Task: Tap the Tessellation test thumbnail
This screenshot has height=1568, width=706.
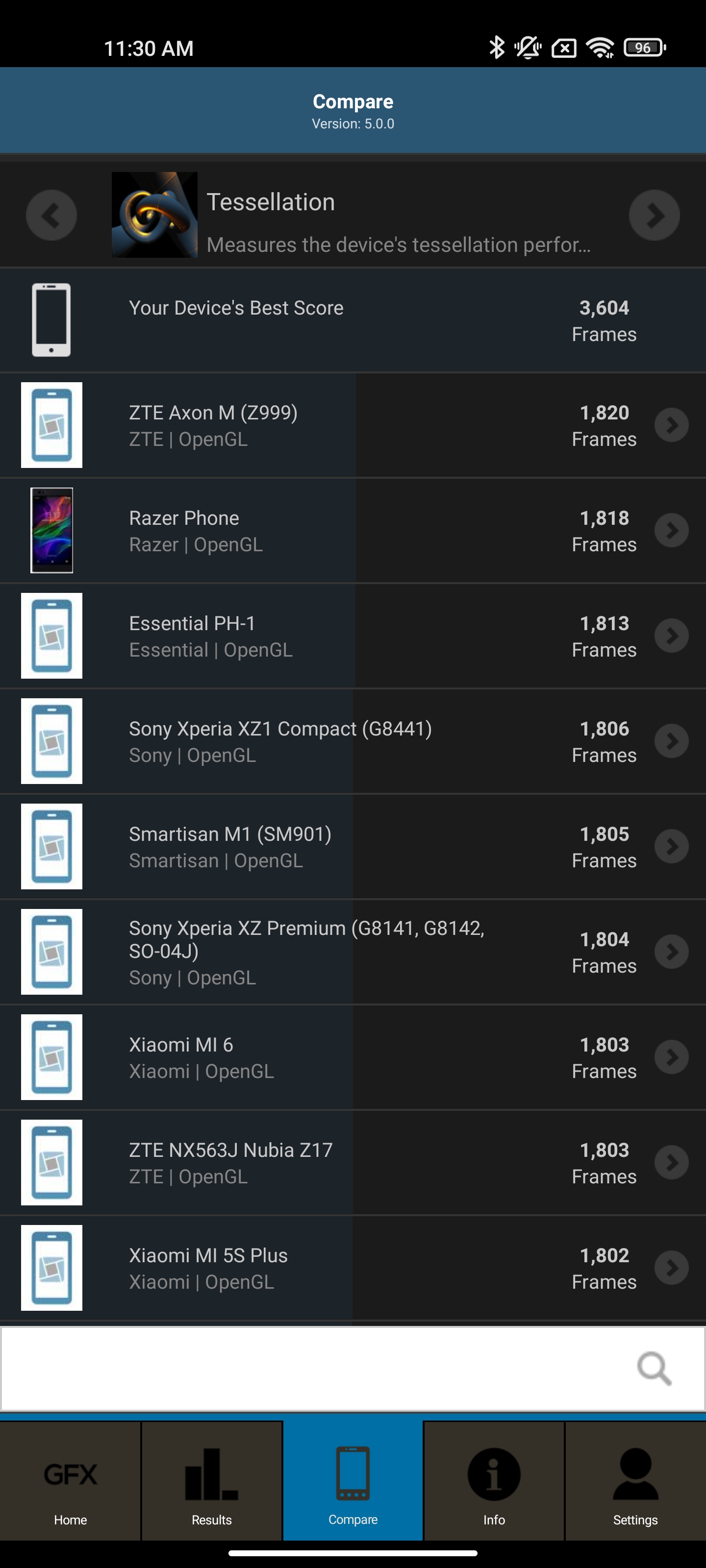Action: pyautogui.click(x=154, y=215)
